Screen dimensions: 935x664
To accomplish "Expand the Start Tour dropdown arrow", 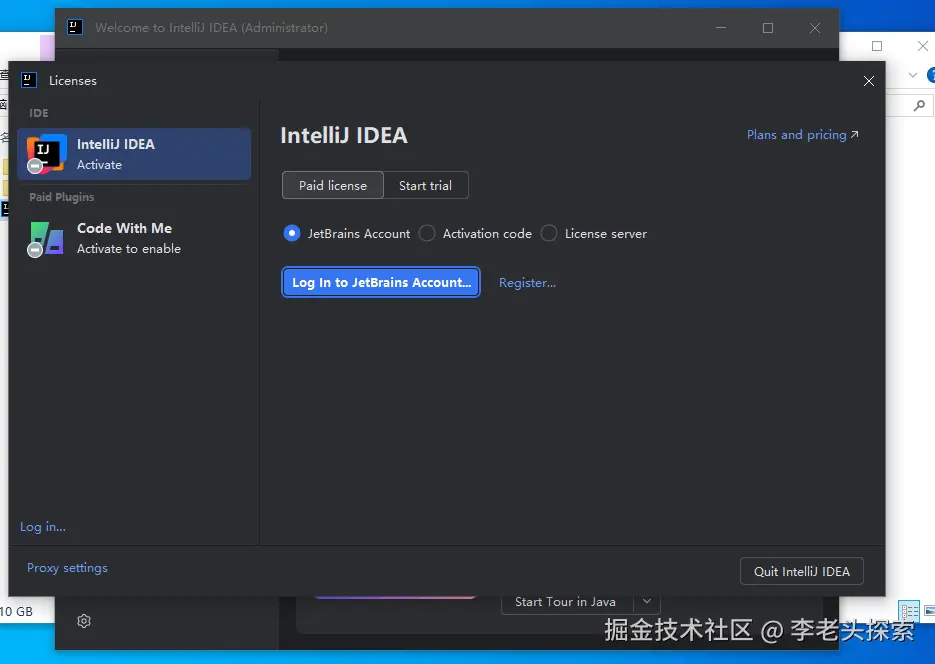I will point(647,601).
